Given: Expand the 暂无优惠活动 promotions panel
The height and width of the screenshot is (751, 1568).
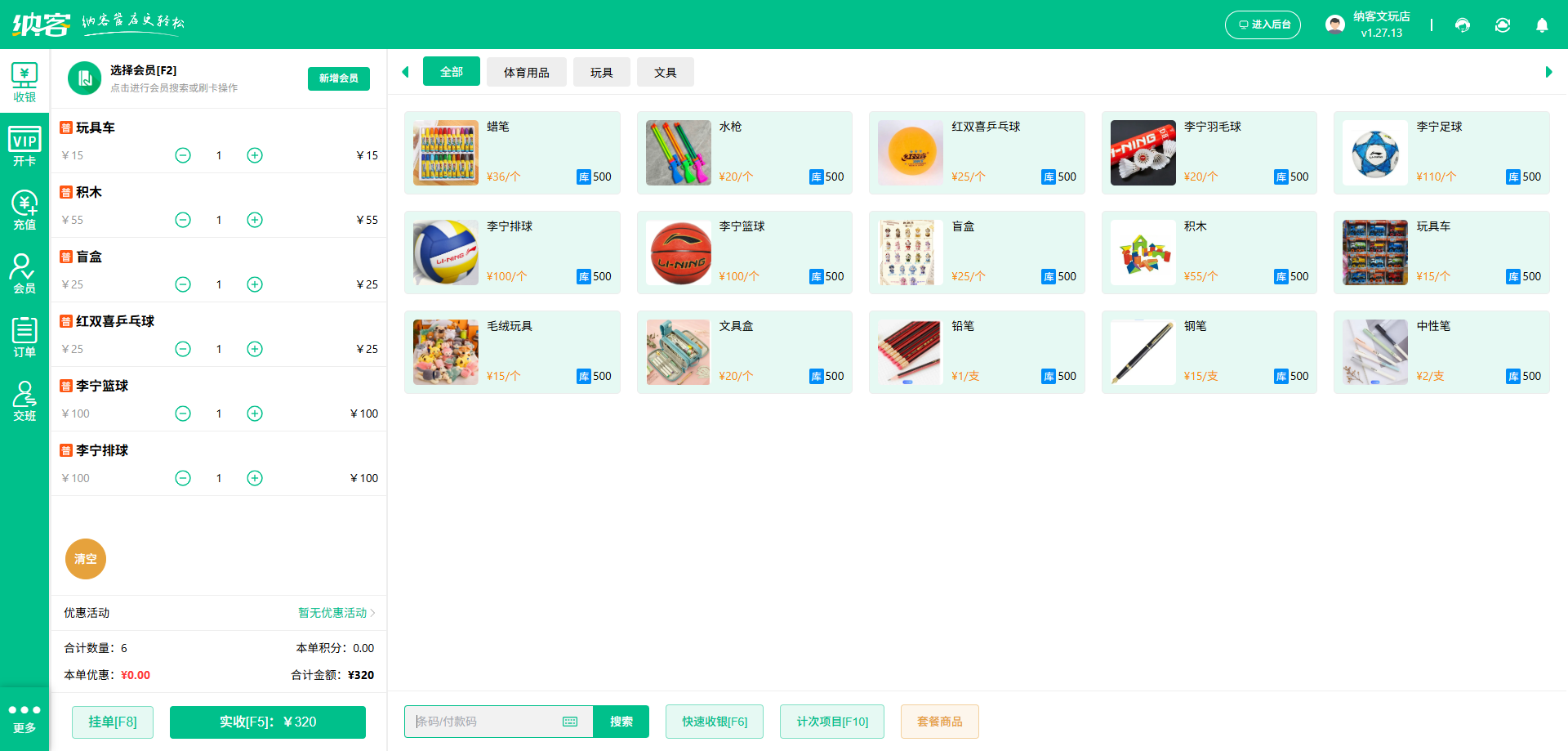Looking at the screenshot, I should [x=333, y=613].
